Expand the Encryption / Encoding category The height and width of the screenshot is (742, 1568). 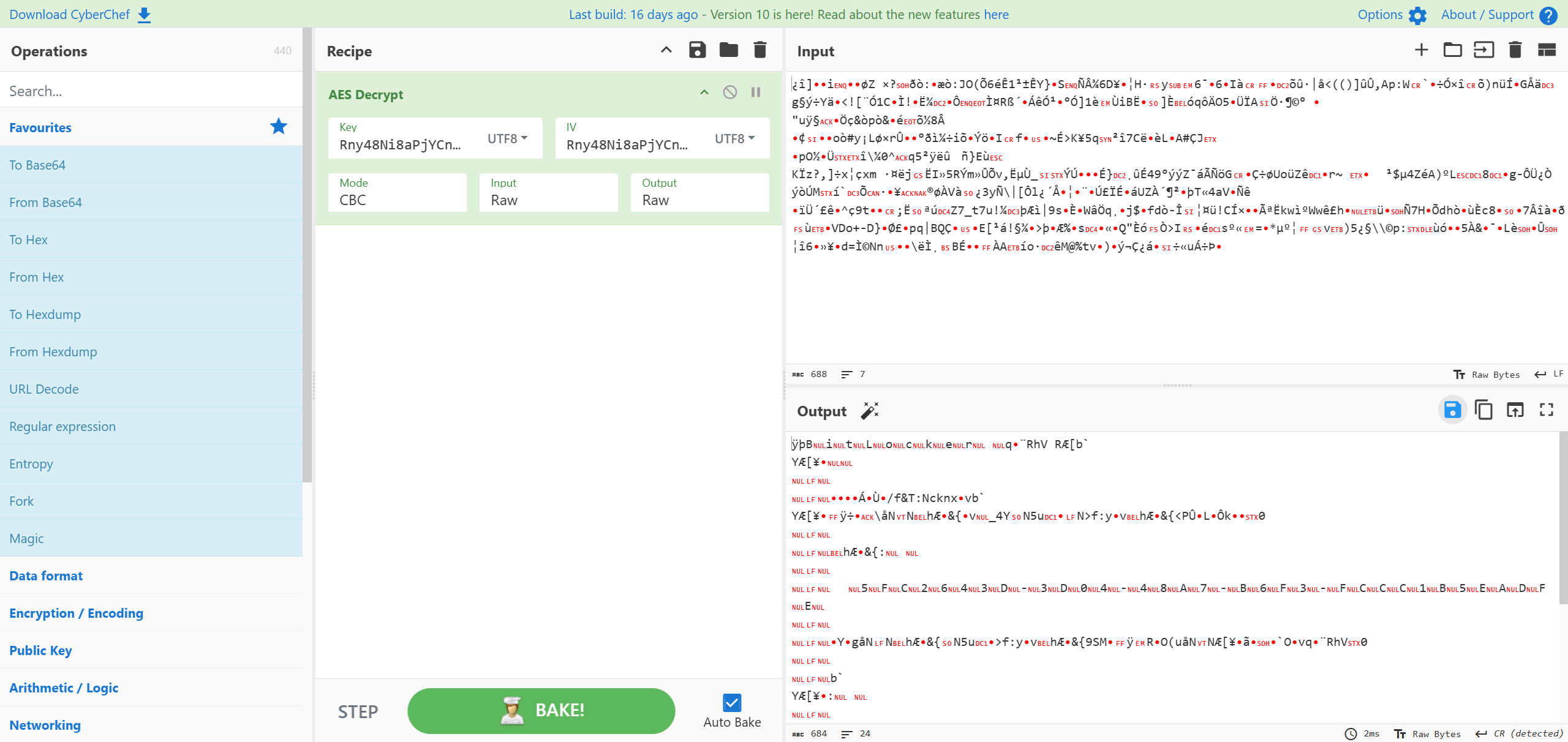coord(76,613)
